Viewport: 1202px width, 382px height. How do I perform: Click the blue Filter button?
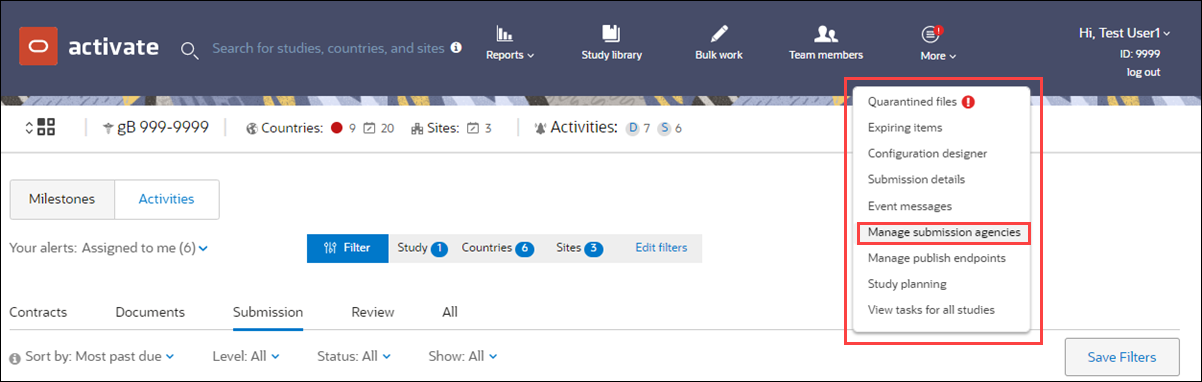pyautogui.click(x=347, y=248)
